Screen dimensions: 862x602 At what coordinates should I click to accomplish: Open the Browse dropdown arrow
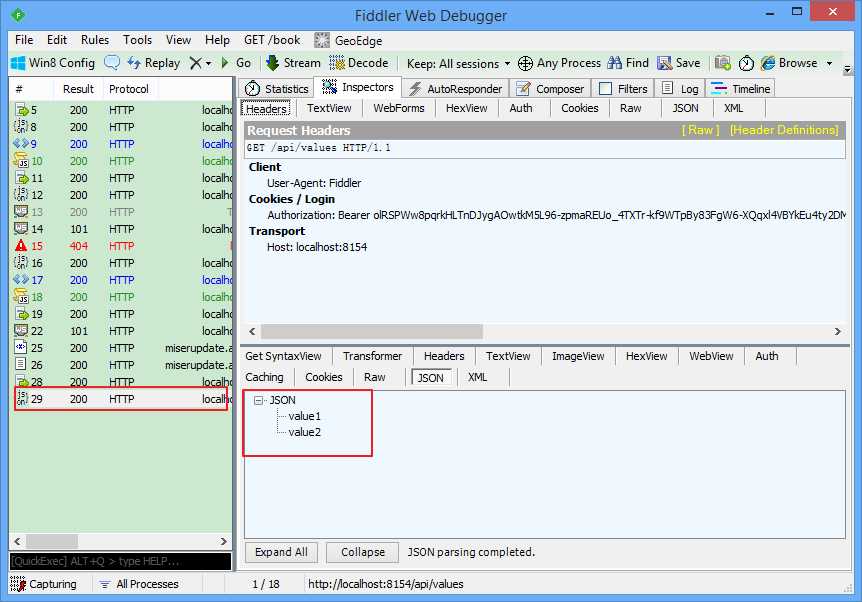point(829,64)
